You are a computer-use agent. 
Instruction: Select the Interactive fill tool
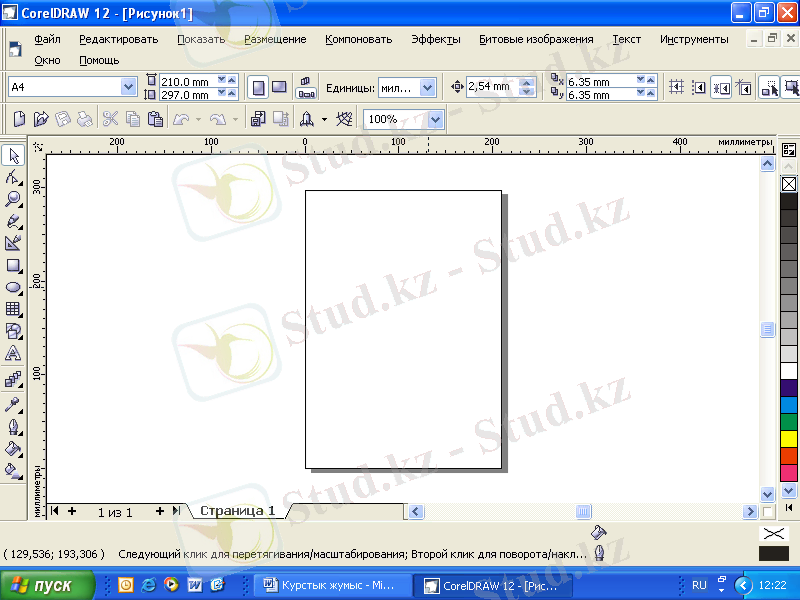click(13, 470)
